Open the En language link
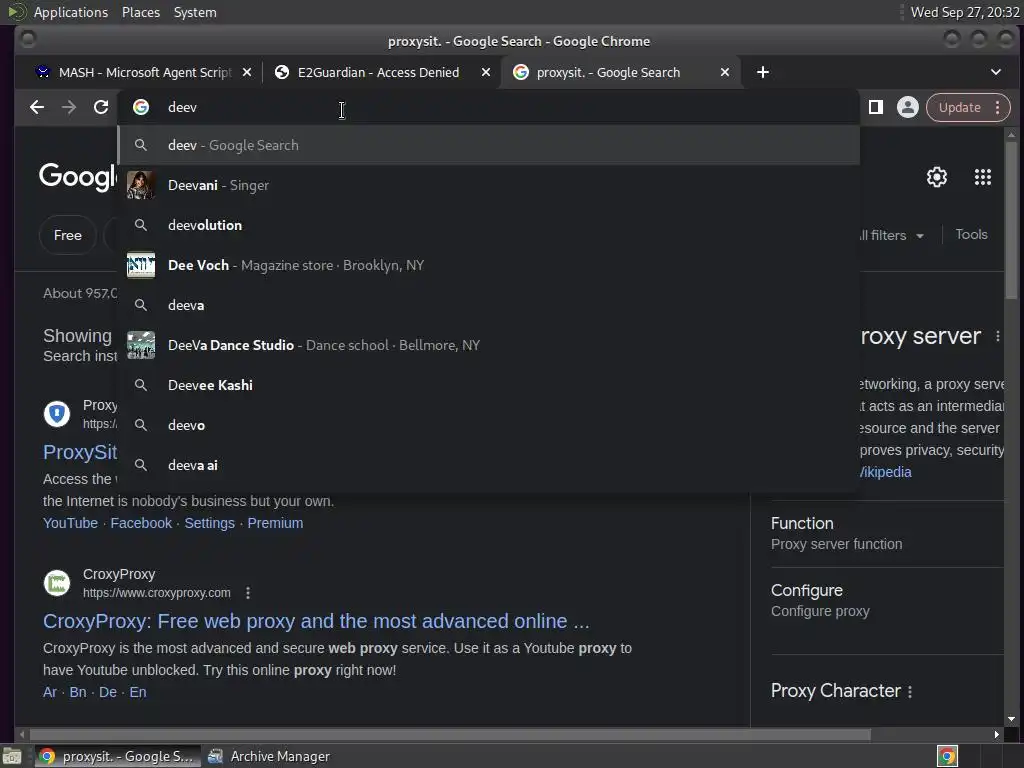Image resolution: width=1024 pixels, height=768 pixels. coord(138,692)
